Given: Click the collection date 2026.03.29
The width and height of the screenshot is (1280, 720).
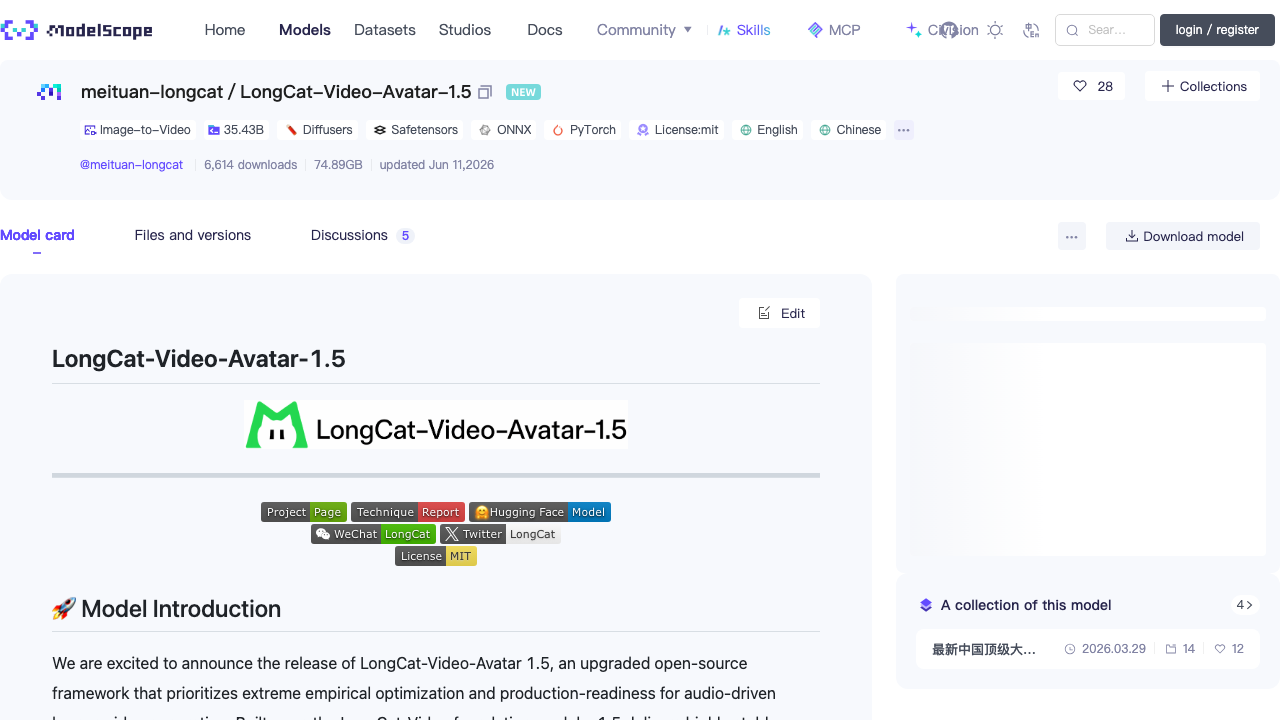Looking at the screenshot, I should click(x=1105, y=649).
